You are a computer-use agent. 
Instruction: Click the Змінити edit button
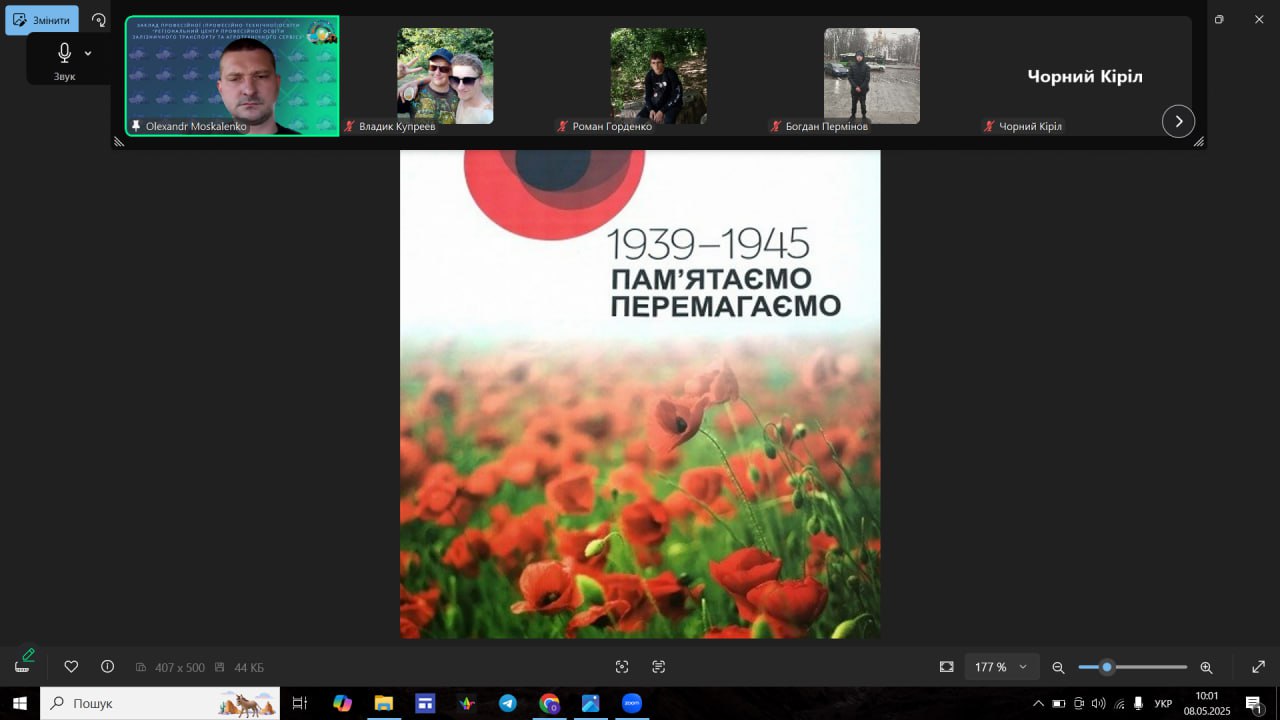[x=42, y=20]
